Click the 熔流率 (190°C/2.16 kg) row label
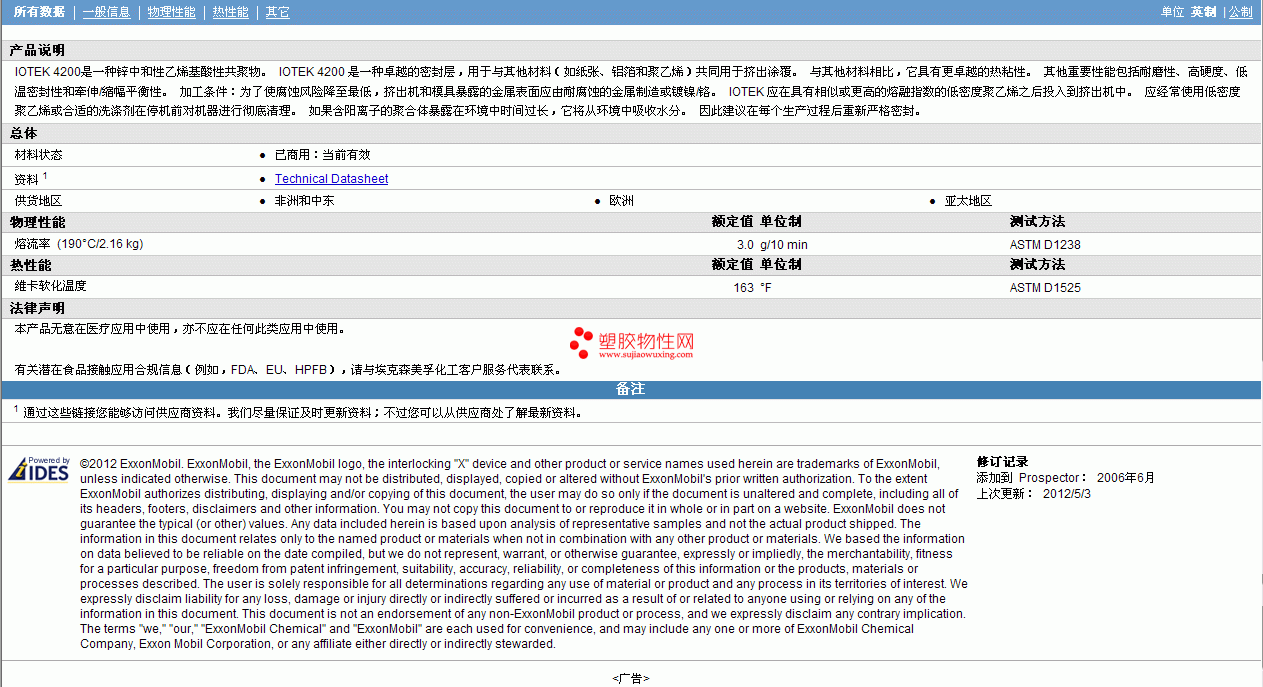 coord(78,244)
